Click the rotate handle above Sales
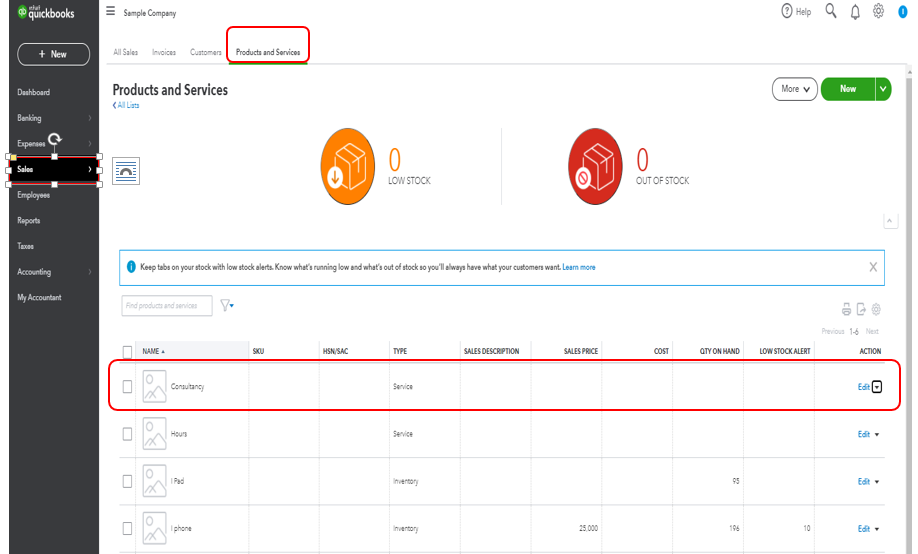This screenshot has width=918, height=554. 55,139
